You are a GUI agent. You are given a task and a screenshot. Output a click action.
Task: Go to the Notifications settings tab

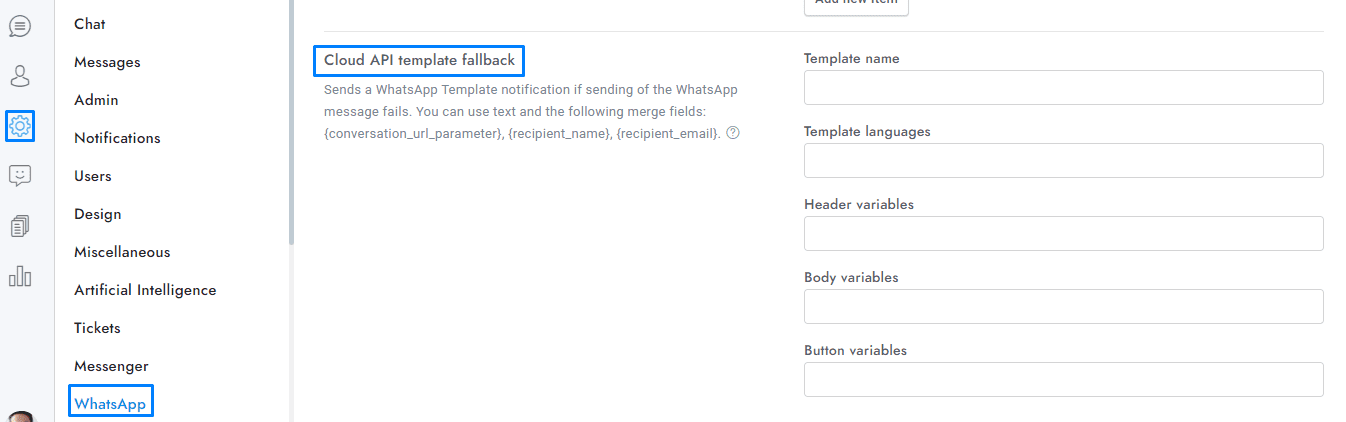click(x=117, y=138)
